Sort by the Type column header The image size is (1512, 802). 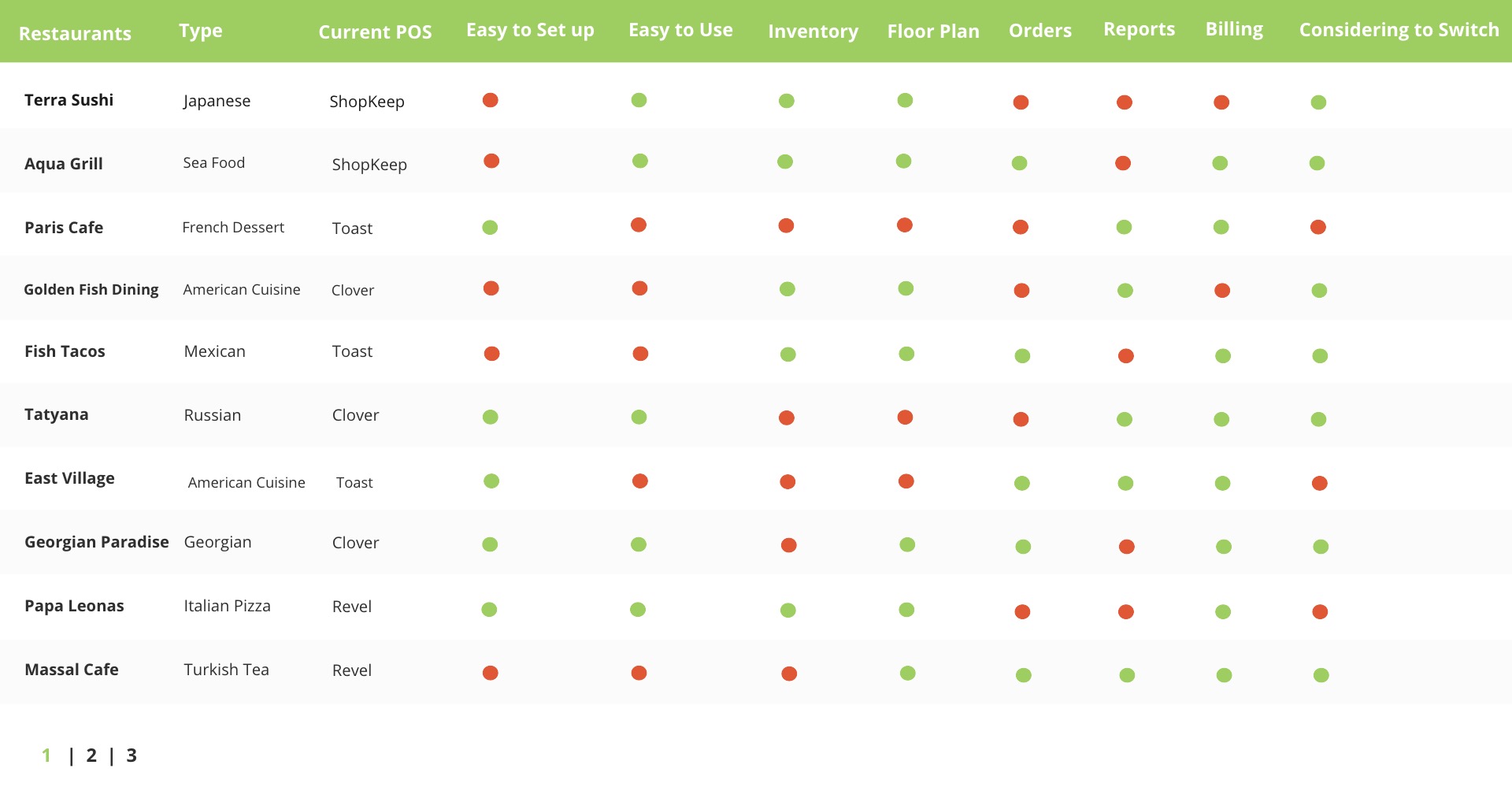[x=201, y=31]
